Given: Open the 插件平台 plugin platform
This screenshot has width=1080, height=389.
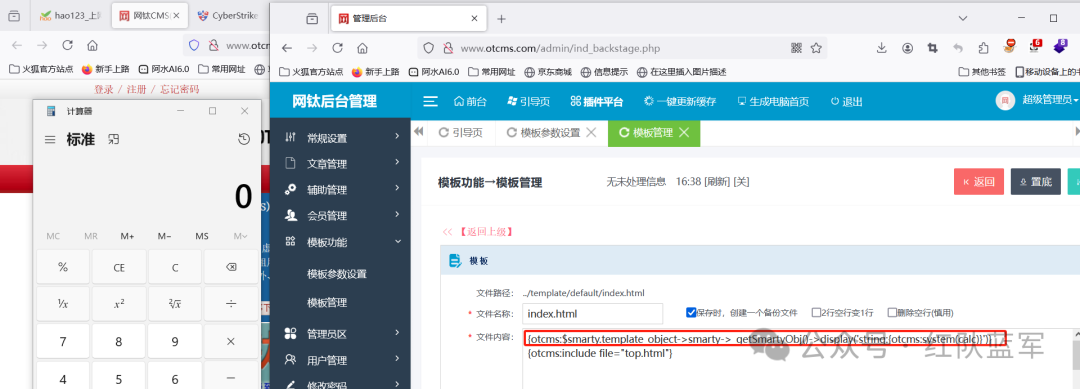Looking at the screenshot, I should point(597,102).
